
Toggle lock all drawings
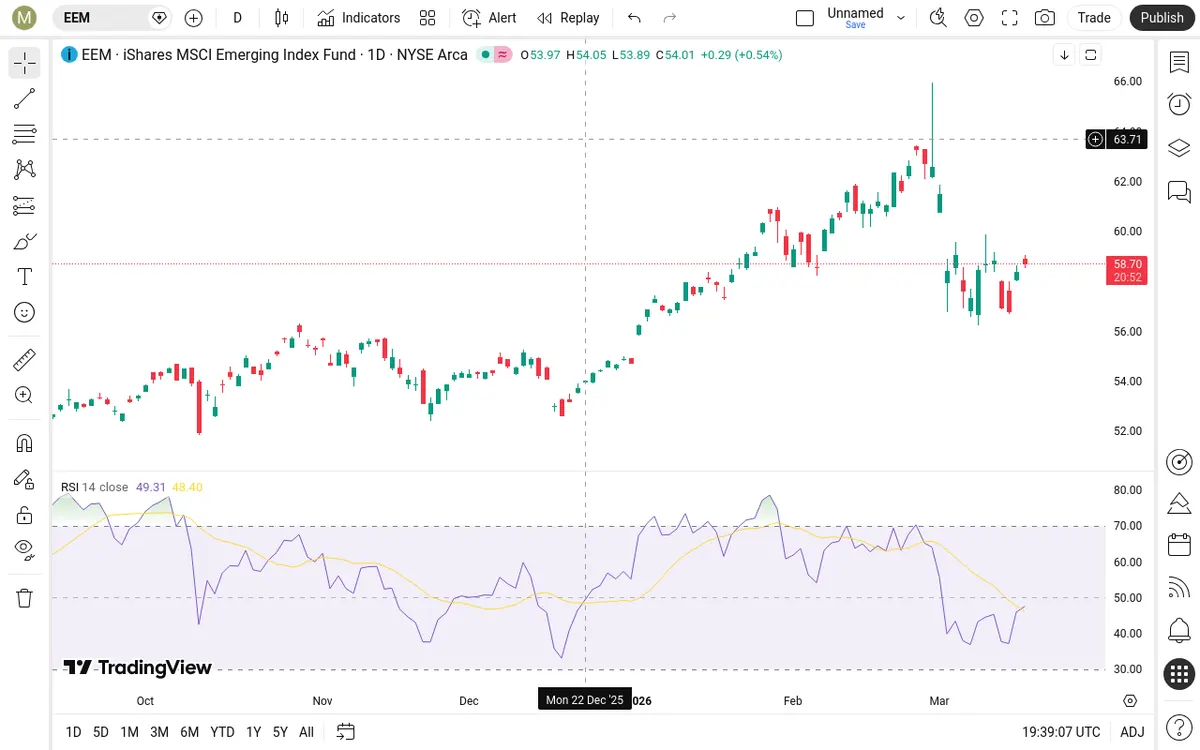(25, 515)
